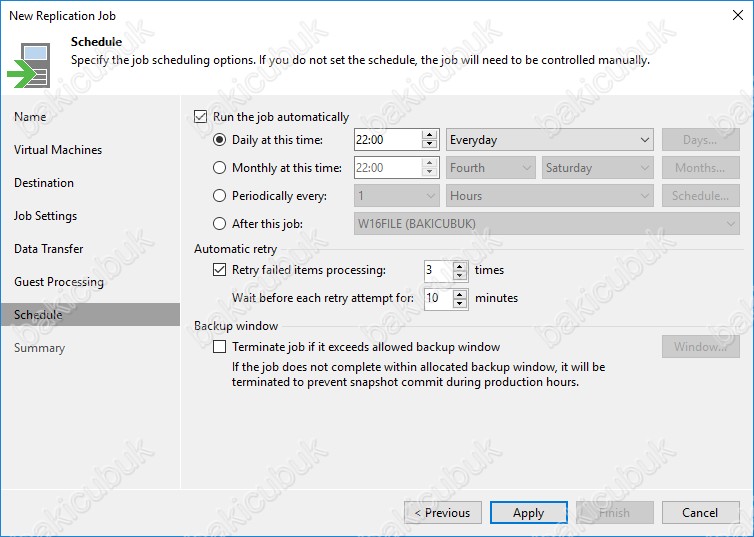754x537 pixels.
Task: Go to Destination wizard step
Action: [44, 183]
